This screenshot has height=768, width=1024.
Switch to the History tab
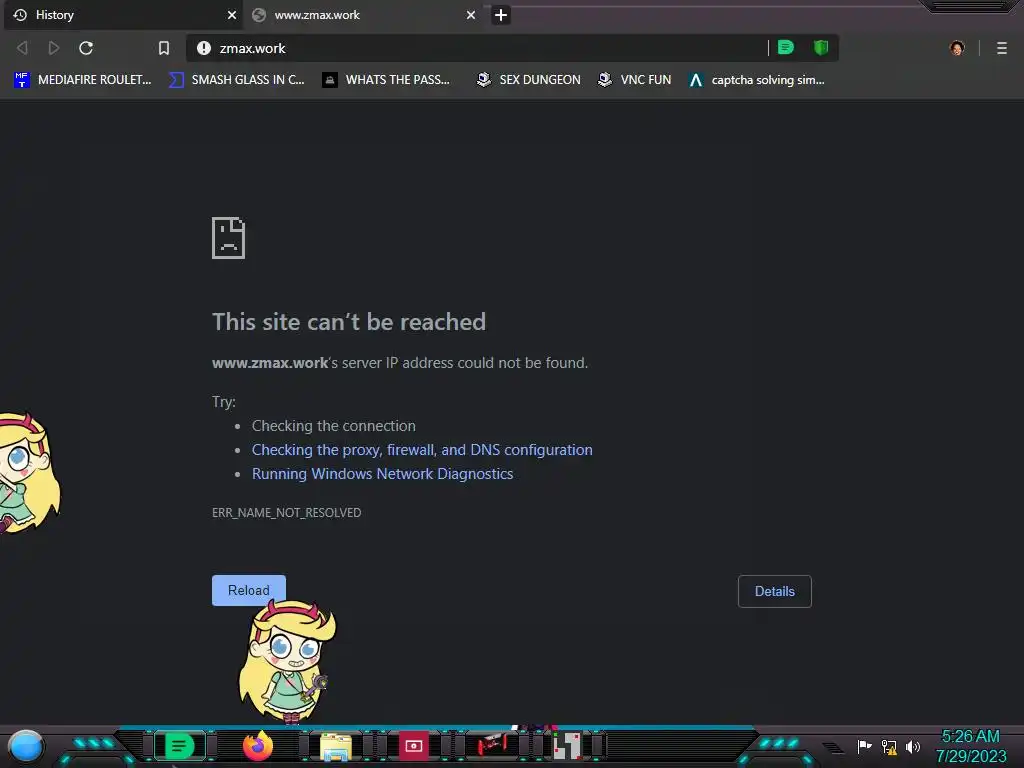pos(123,15)
